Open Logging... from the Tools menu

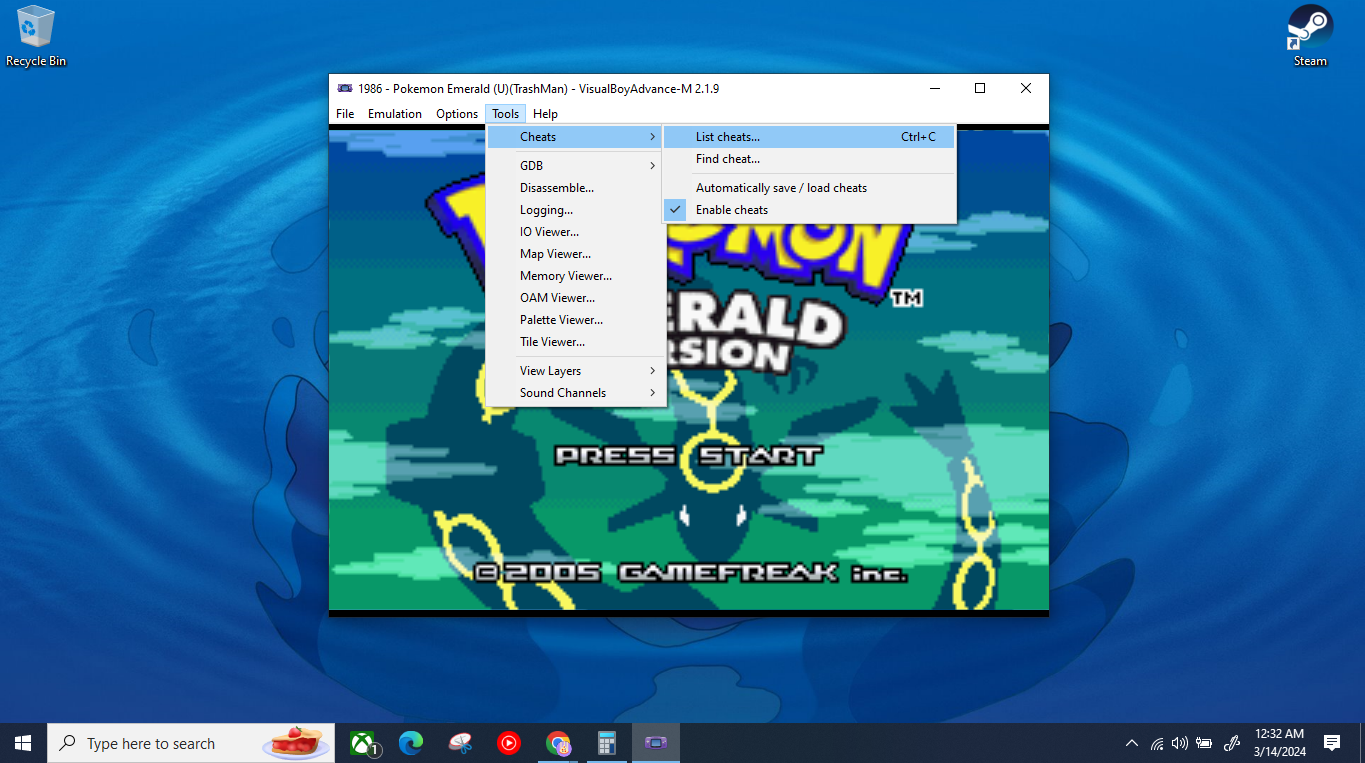pos(575,210)
